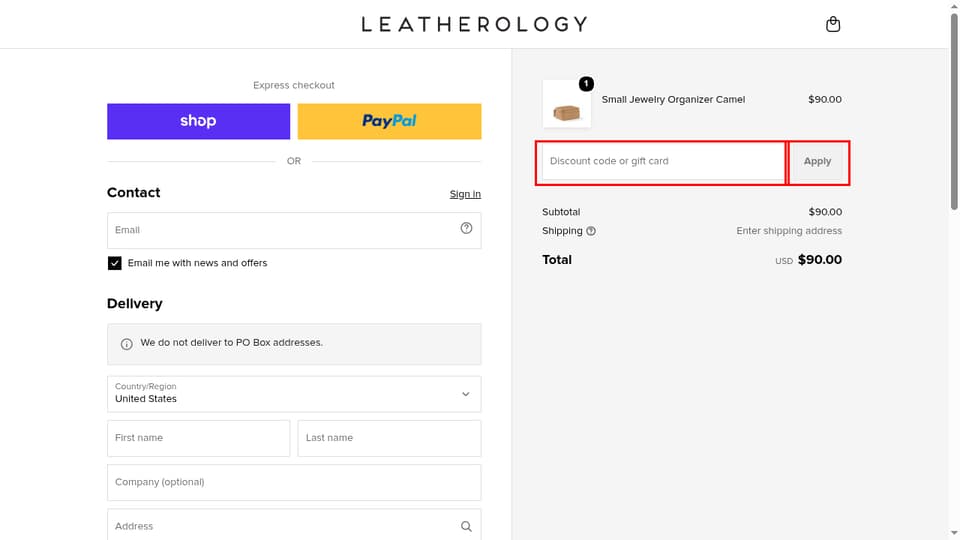This screenshot has height=540, width=960.
Task: Pay with PayPal express checkout button
Action: (389, 121)
